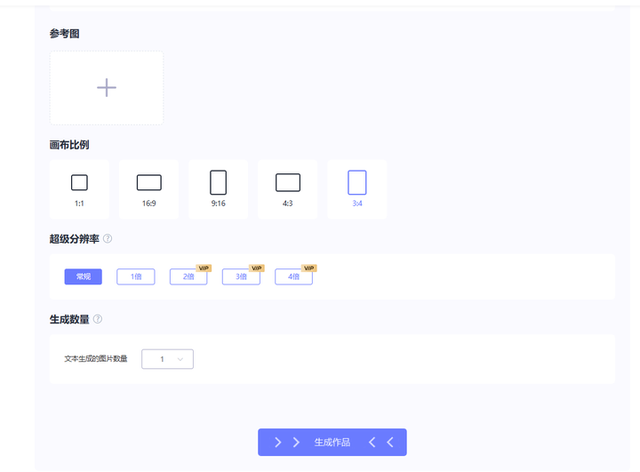
Task: Choose 2倍 VIP super resolution
Action: click(189, 276)
